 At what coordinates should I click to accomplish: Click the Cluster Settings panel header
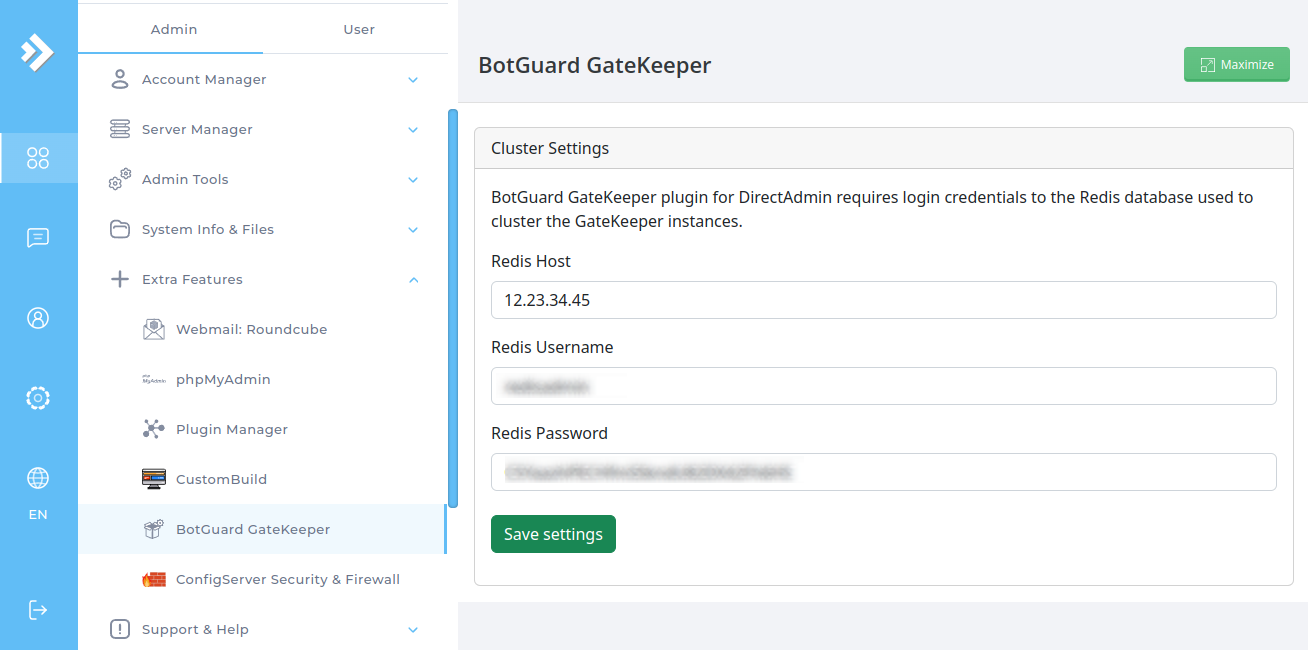click(x=883, y=148)
